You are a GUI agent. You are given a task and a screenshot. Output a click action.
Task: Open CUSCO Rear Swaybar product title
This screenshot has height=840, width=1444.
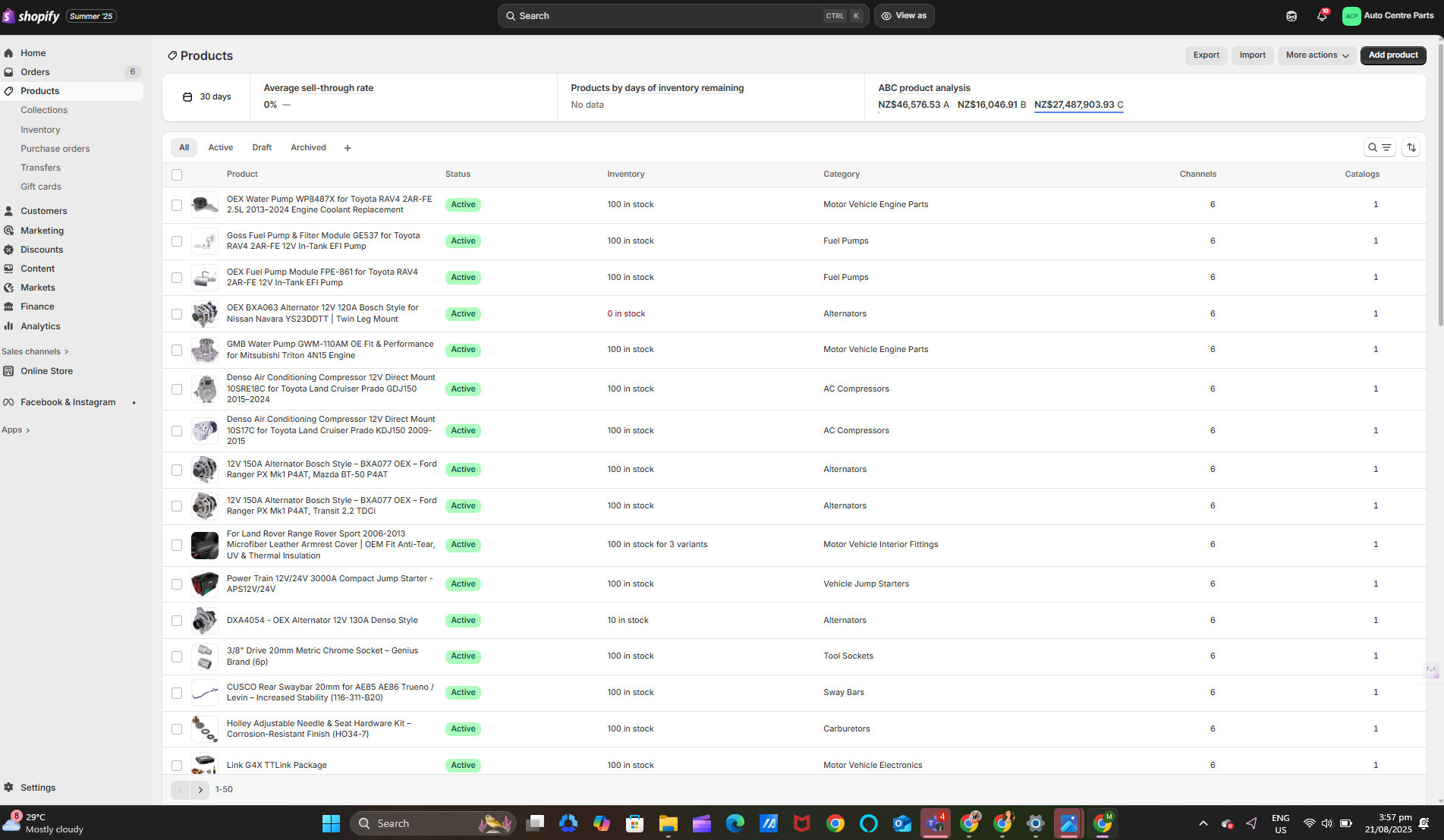pyautogui.click(x=330, y=692)
